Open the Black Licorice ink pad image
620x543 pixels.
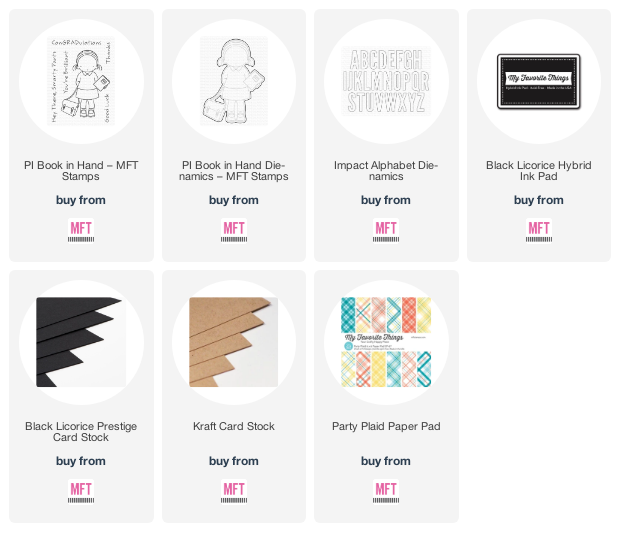point(539,81)
